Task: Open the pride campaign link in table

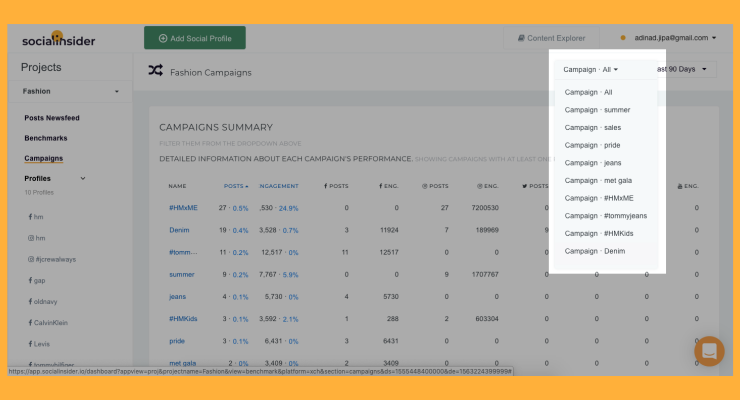Action: [177, 341]
